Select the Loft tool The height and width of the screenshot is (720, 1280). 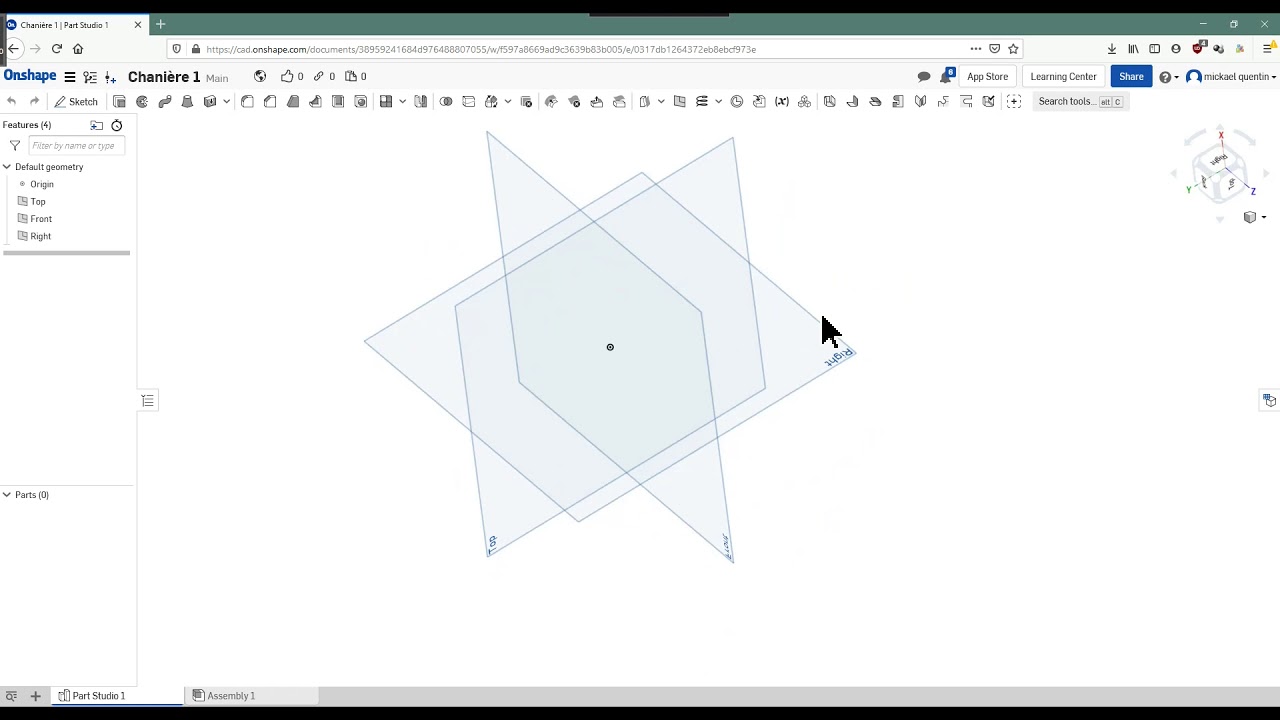[187, 101]
